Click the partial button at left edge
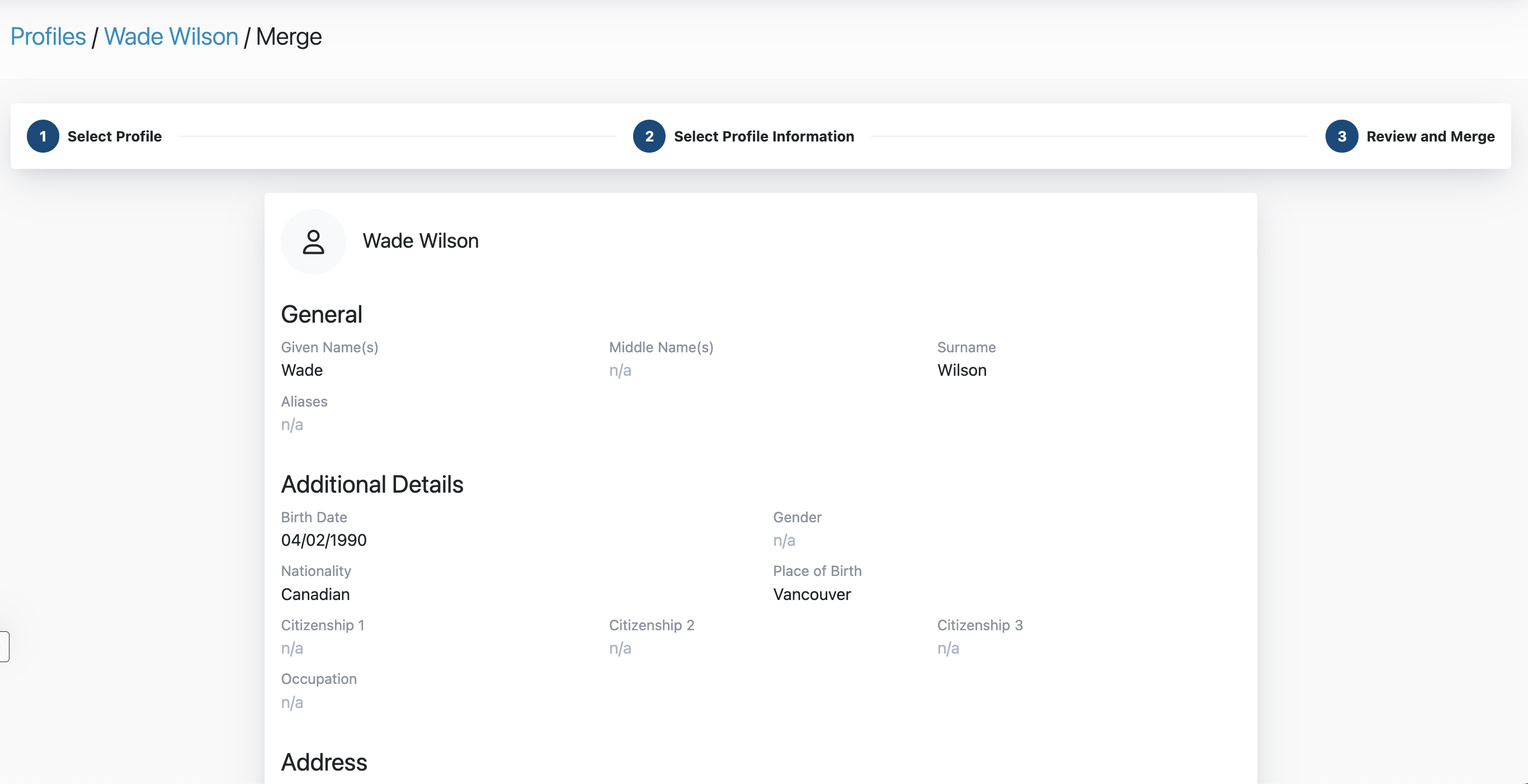 tap(4, 646)
